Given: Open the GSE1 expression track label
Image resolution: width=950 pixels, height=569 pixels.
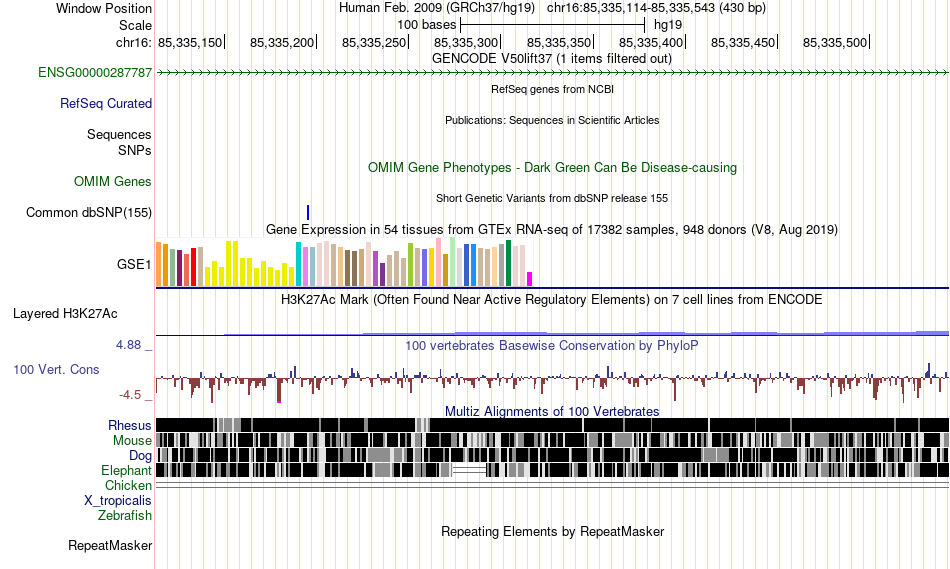Looking at the screenshot, I should pyautogui.click(x=134, y=264).
